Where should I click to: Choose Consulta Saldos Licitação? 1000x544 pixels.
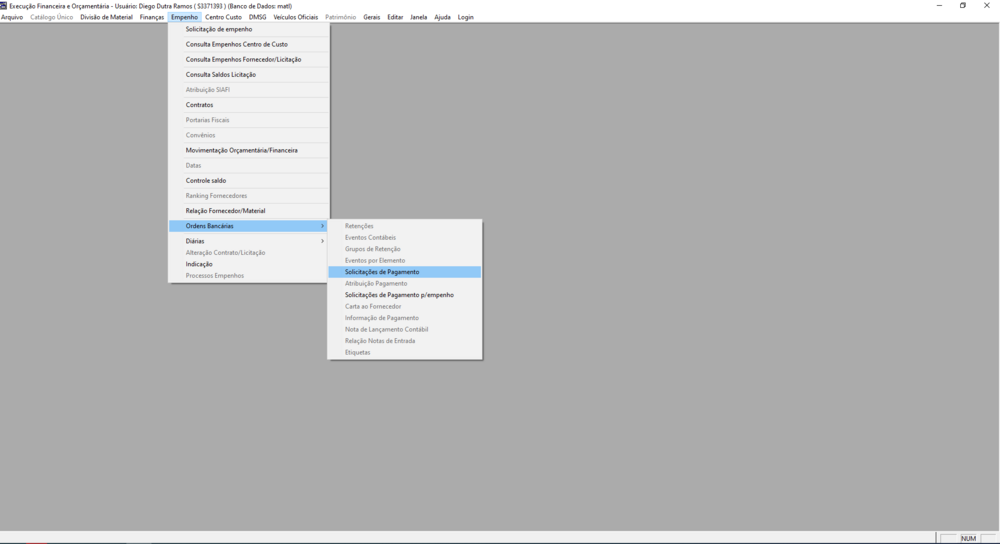[x=220, y=74]
